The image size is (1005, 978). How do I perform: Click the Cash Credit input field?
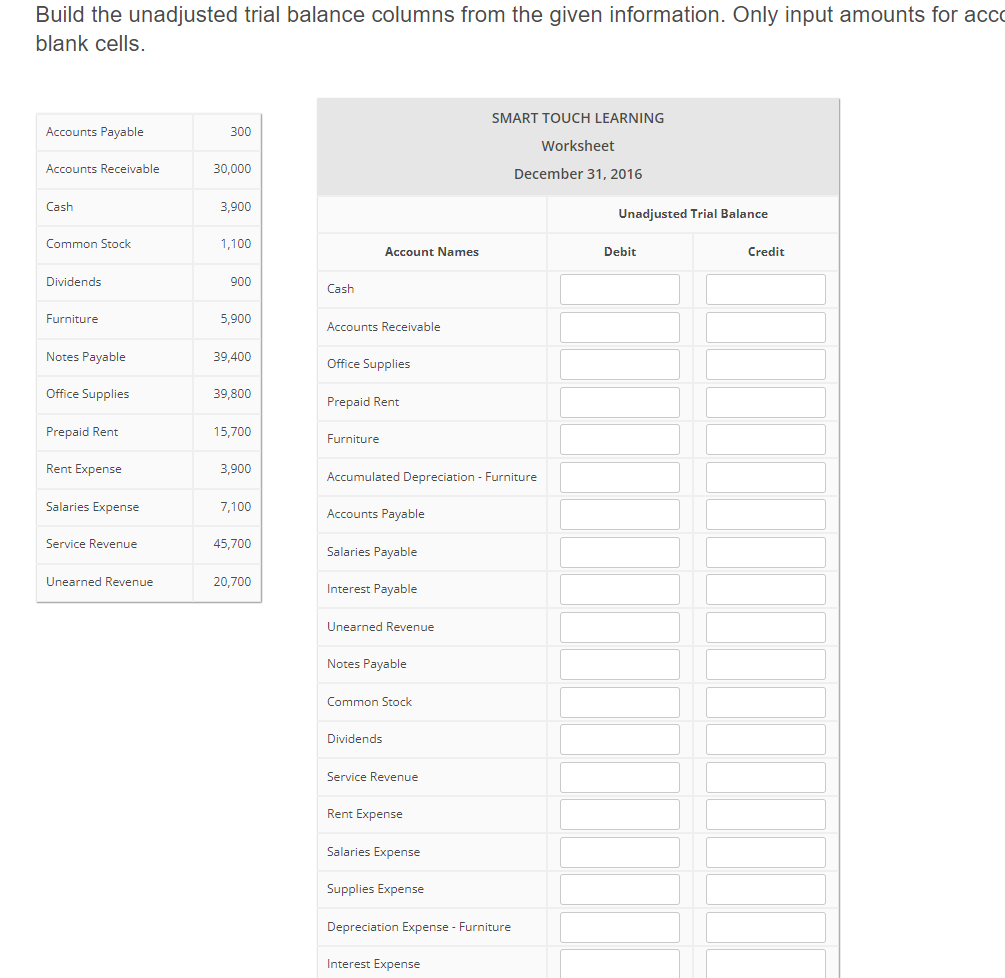click(765, 289)
